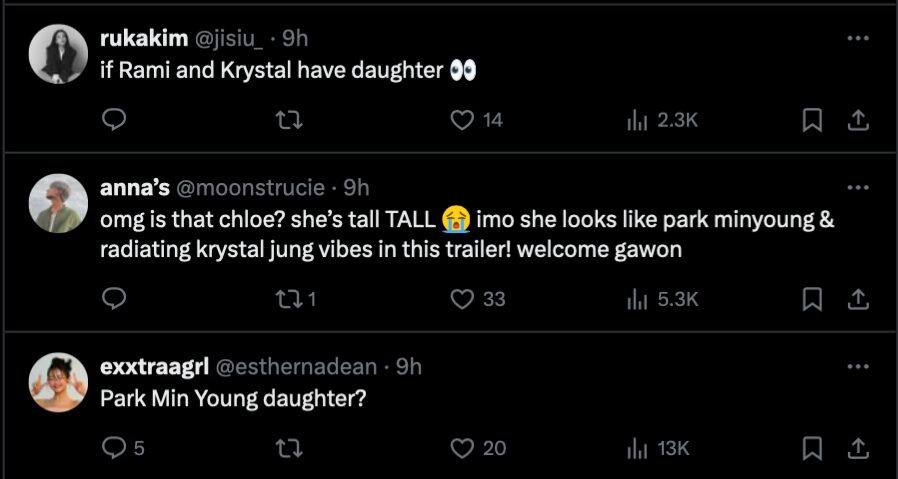Viewport: 898px width, 479px height.
Task: Retweet rukakim's post about Rami and Krystal
Action: [288, 120]
